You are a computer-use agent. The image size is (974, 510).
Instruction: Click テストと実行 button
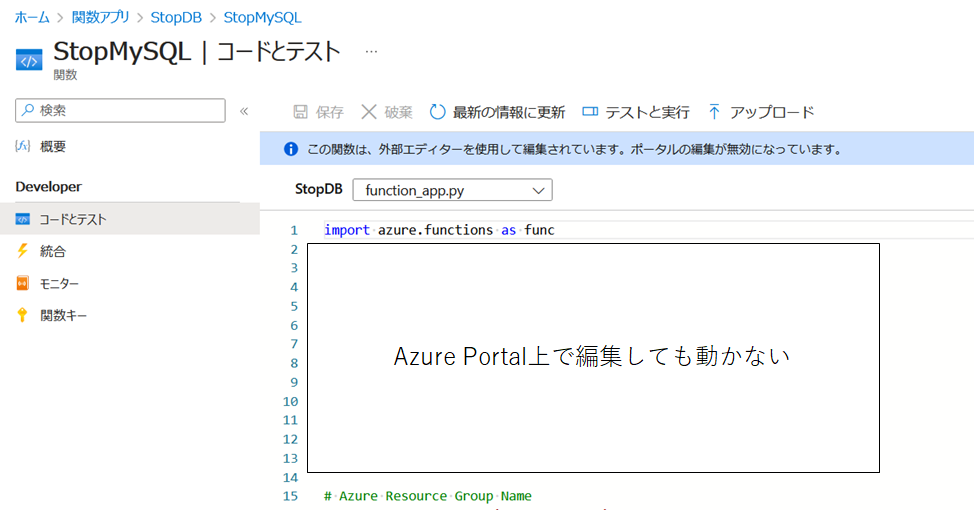point(635,112)
